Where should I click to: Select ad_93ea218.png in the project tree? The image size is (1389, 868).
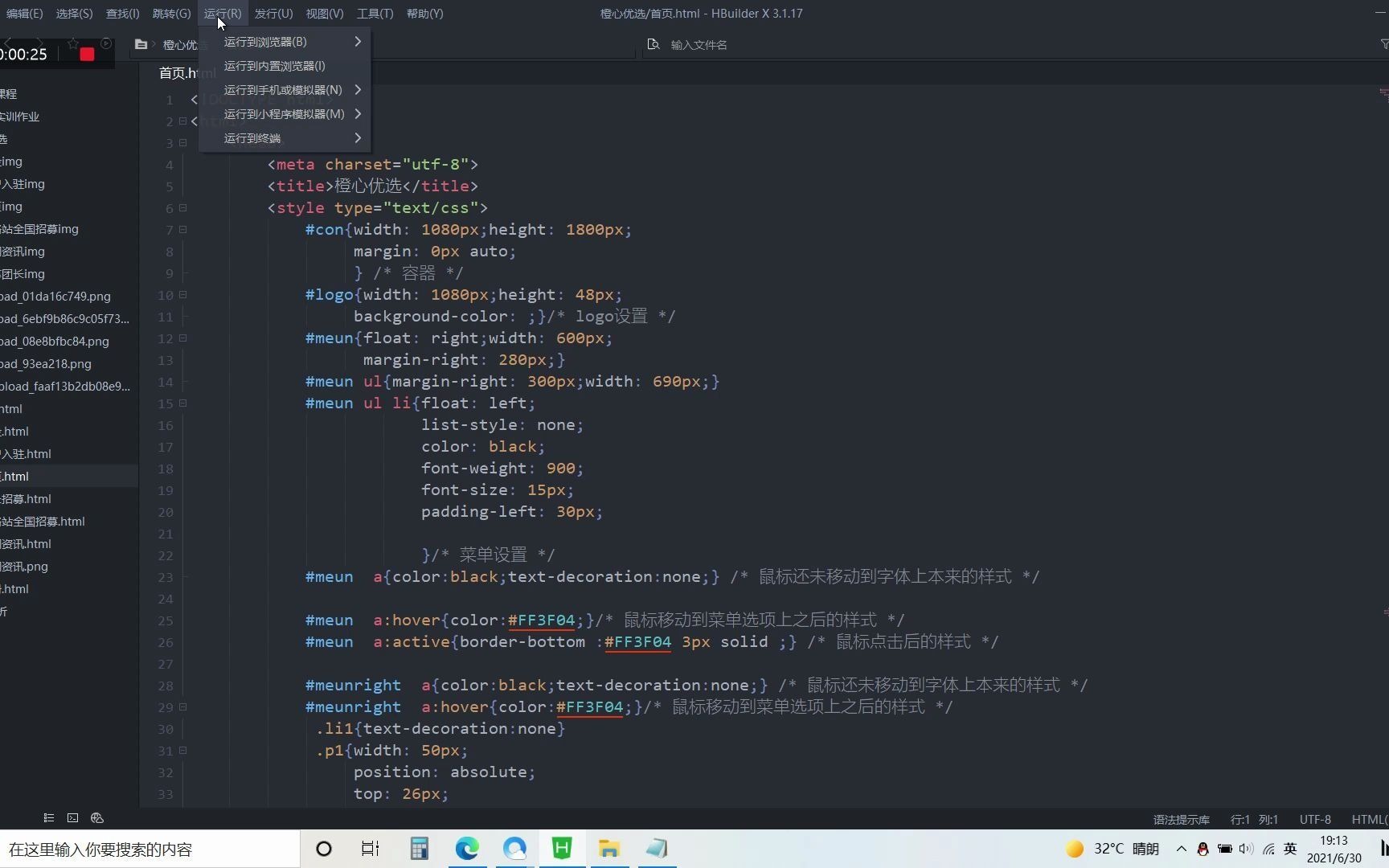click(46, 363)
